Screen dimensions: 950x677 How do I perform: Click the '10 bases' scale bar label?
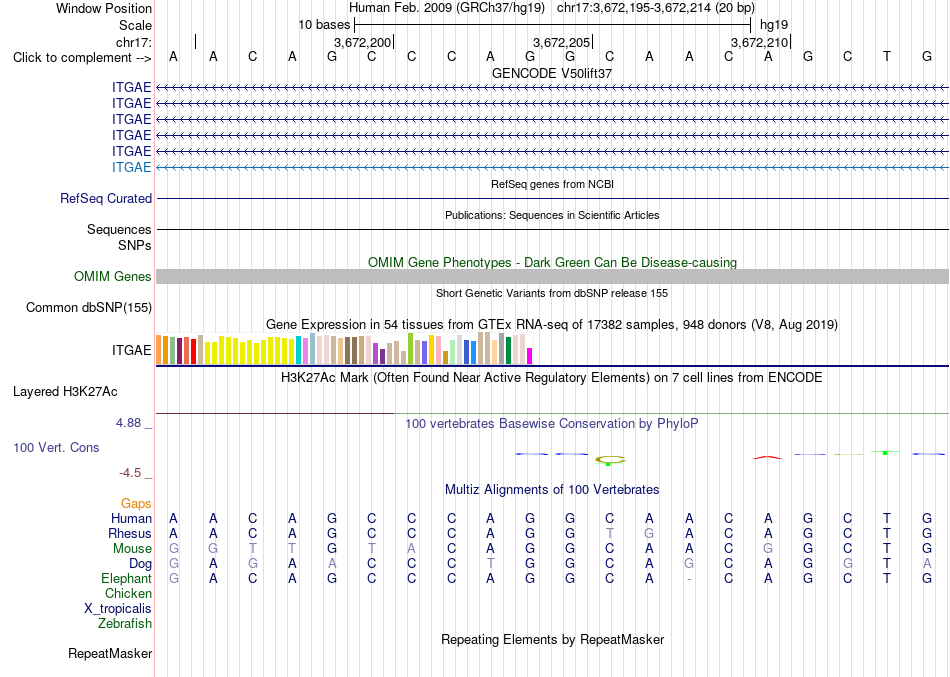324,25
